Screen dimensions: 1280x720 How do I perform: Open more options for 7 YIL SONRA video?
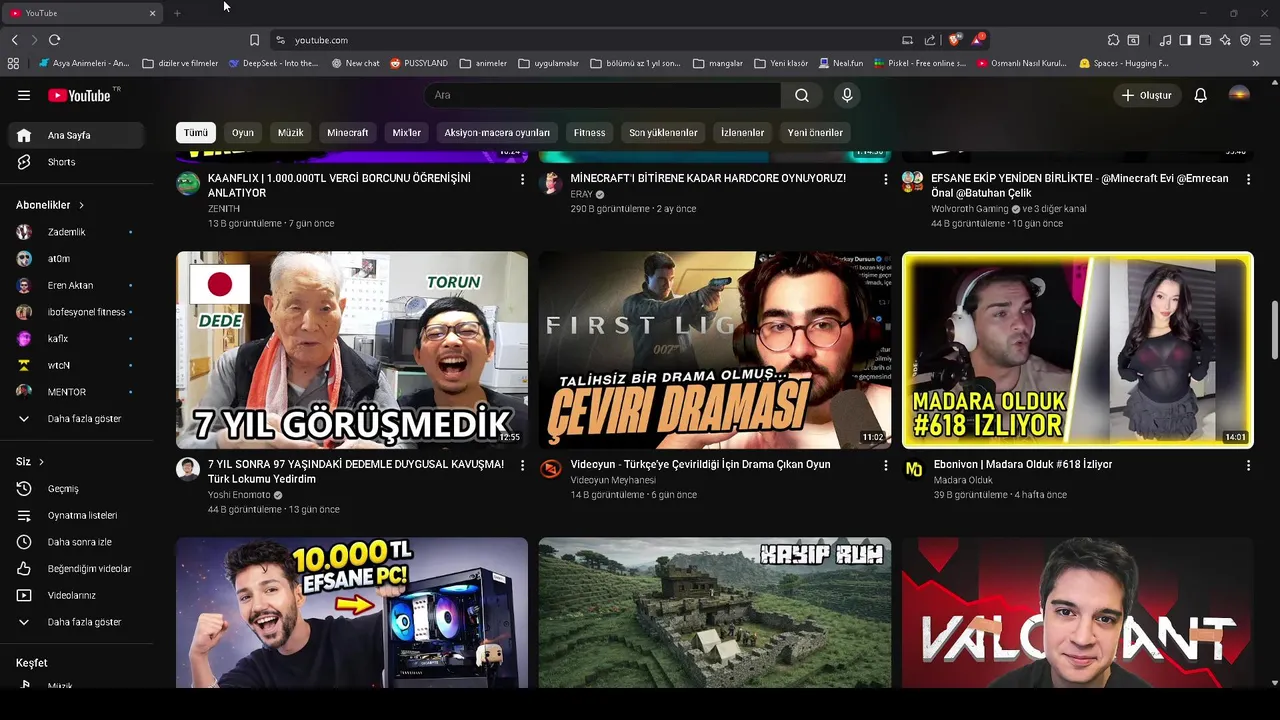click(522, 465)
